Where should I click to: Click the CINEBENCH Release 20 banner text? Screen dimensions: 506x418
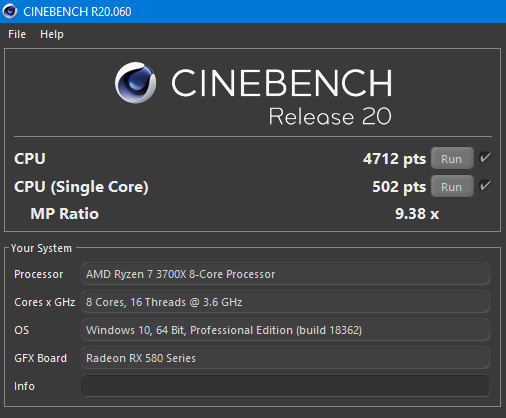coord(282,97)
